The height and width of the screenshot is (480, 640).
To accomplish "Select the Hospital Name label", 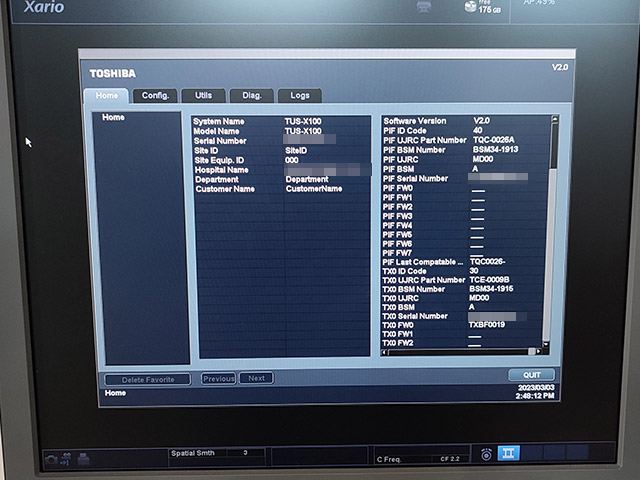I will (222, 170).
